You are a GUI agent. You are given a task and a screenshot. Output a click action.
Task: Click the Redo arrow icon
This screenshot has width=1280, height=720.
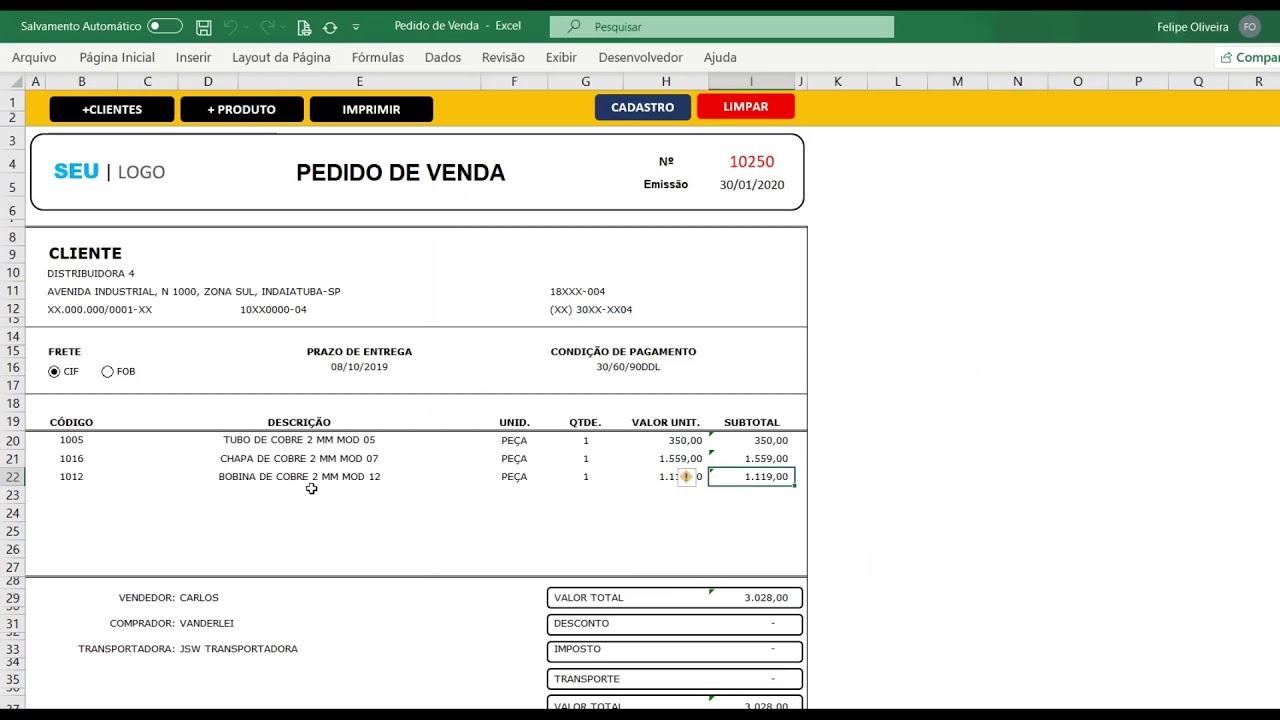click(x=266, y=27)
